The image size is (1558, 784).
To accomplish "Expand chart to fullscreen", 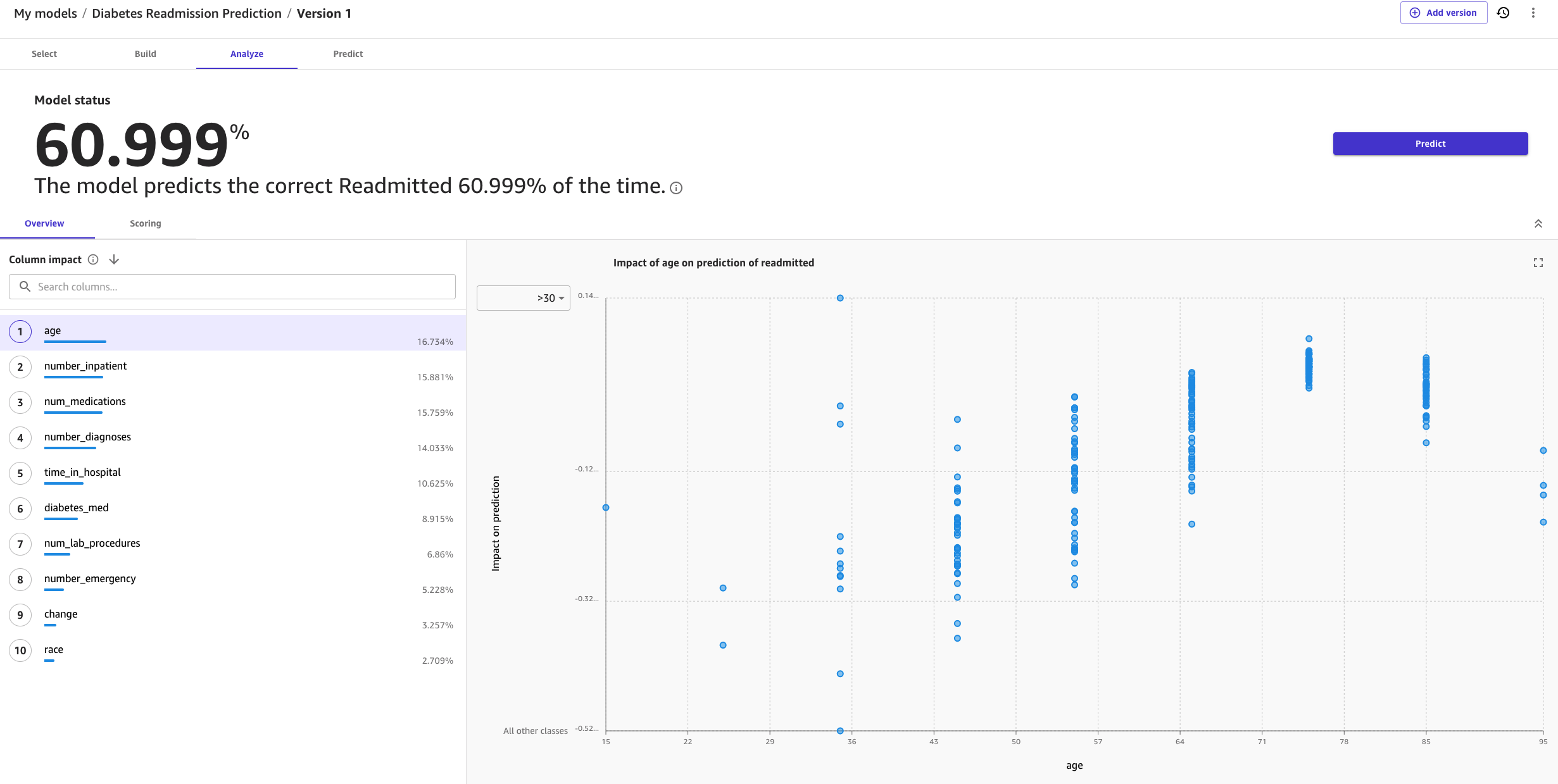I will tap(1538, 263).
